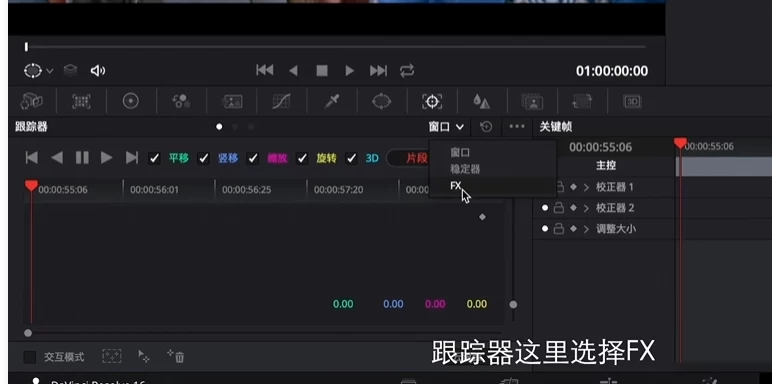Viewport: 772px width, 384px height.
Task: Toggle the 缩放 zoom checkbox
Action: pos(253,158)
